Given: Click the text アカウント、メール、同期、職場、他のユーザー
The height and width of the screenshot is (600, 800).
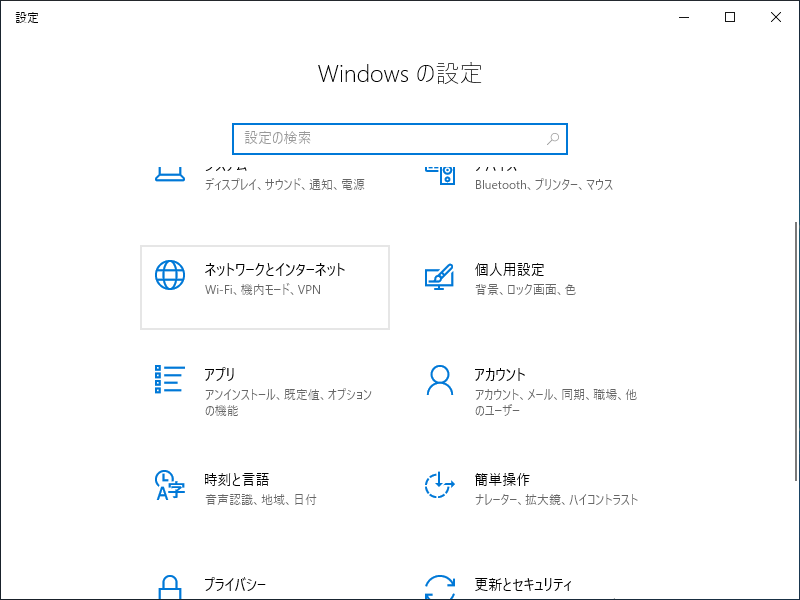Looking at the screenshot, I should tap(556, 403).
